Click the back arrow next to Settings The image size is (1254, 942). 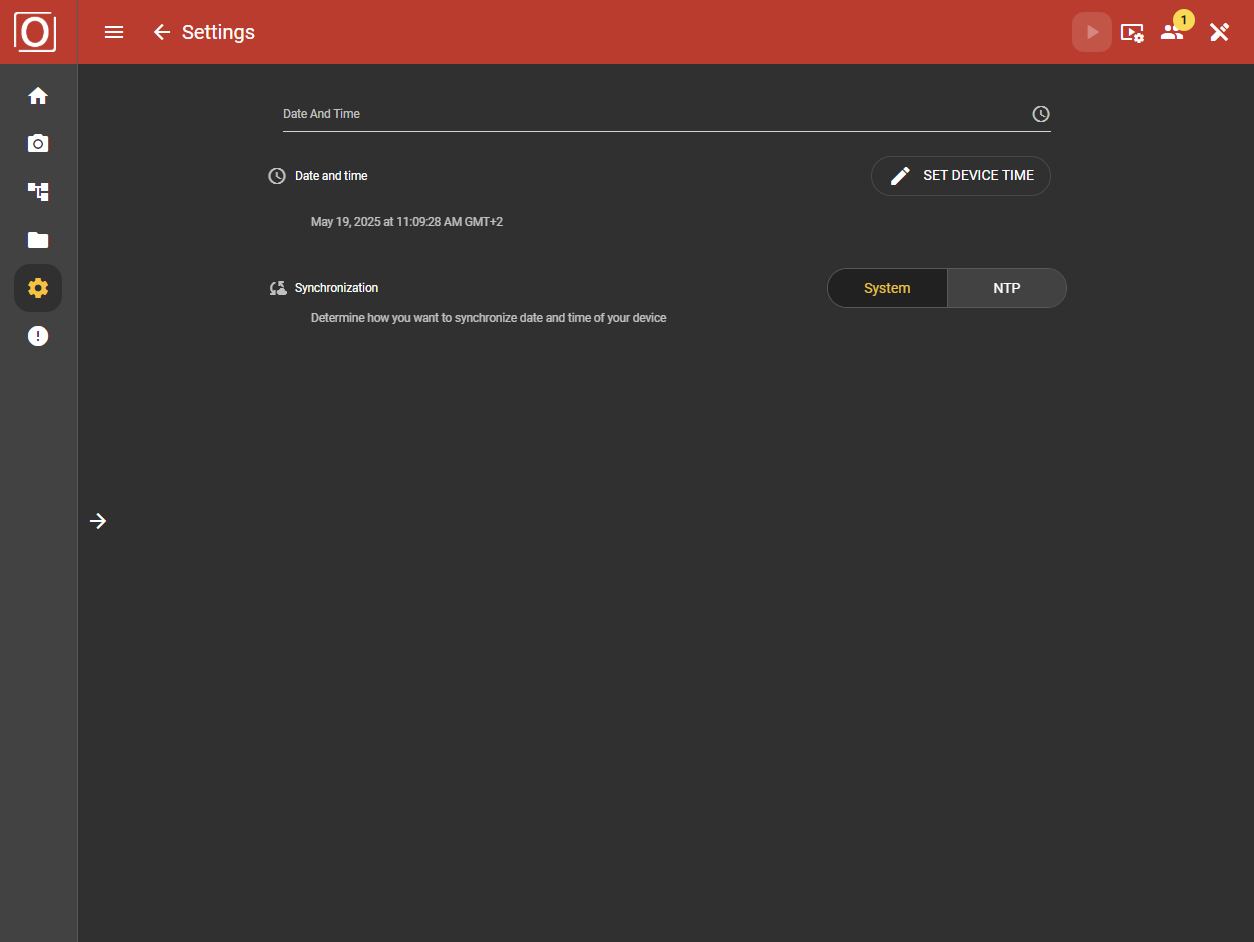(x=162, y=32)
